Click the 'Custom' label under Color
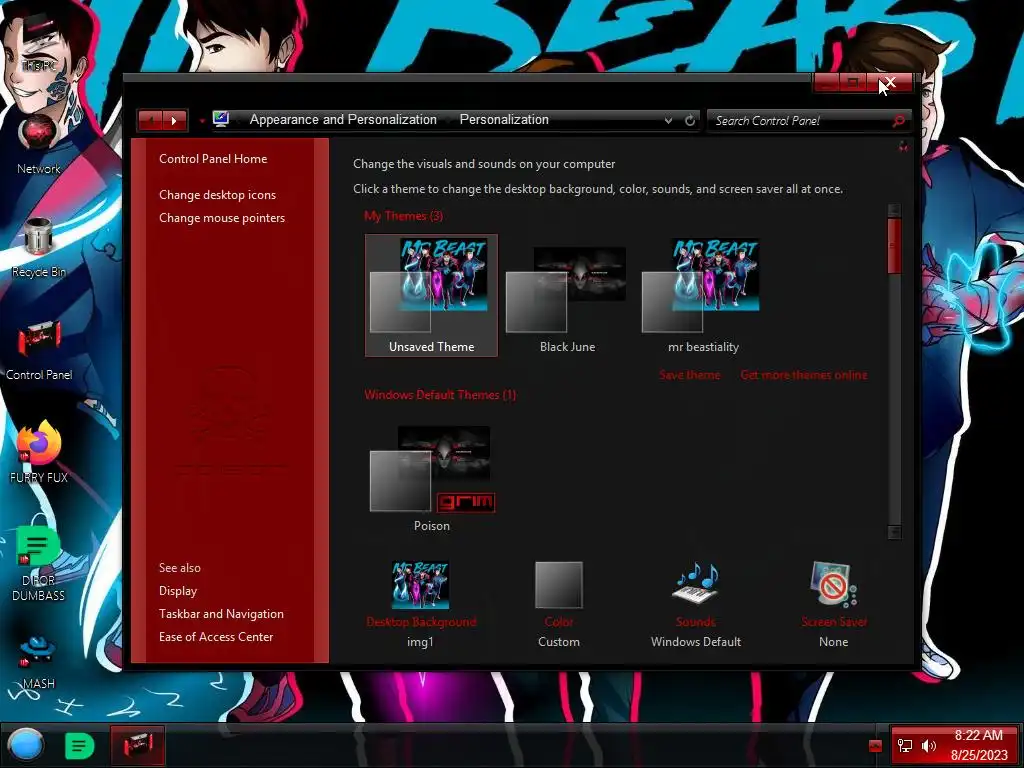 [558, 642]
